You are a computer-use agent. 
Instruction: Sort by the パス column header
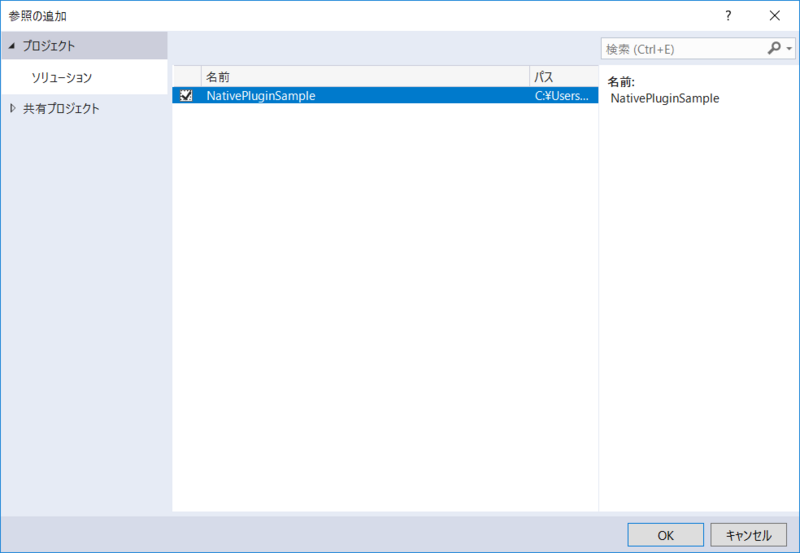click(564, 77)
